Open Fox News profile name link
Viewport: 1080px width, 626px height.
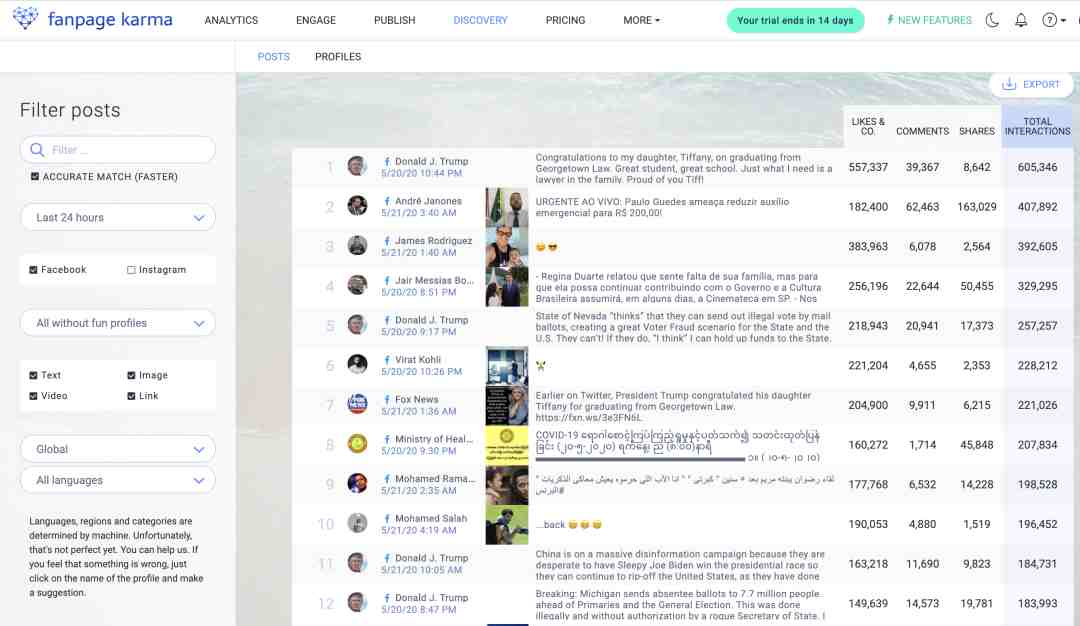click(416, 399)
